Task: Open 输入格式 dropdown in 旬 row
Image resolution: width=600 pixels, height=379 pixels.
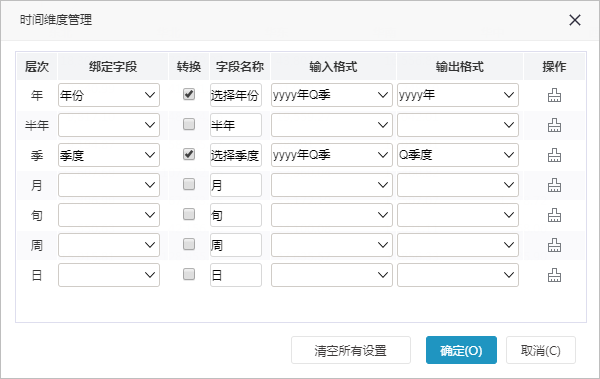Action: pyautogui.click(x=332, y=215)
